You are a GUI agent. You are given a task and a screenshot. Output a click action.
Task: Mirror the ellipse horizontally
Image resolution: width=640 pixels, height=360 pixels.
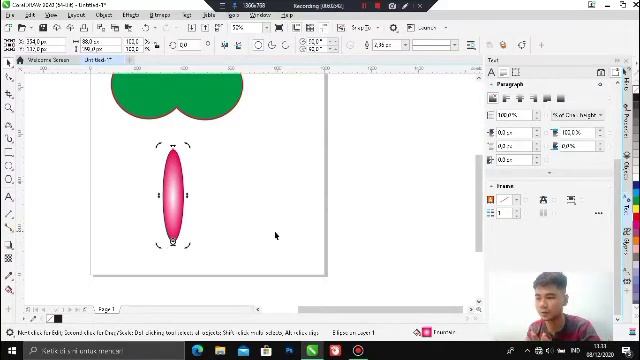point(224,45)
